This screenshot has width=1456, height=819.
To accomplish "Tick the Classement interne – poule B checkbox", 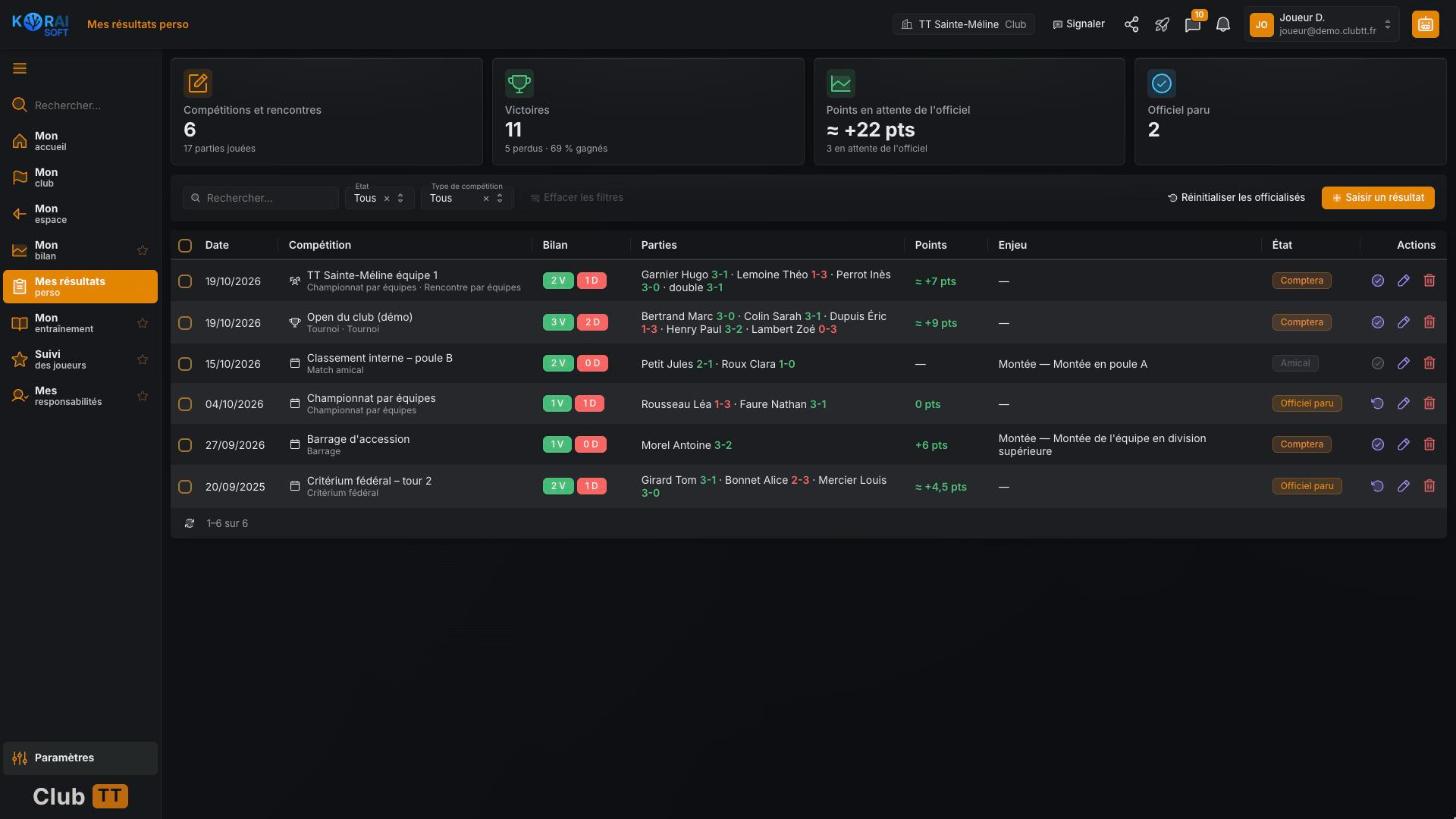I will 185,364.
